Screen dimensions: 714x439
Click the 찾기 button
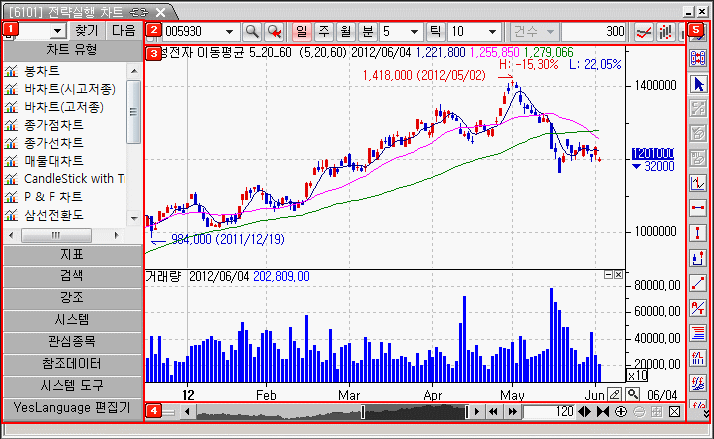click(88, 31)
